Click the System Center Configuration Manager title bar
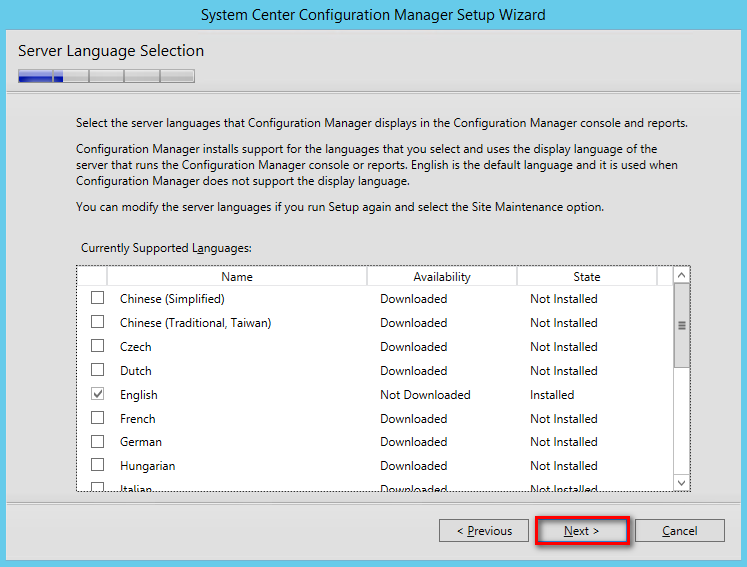This screenshot has width=747, height=567. 373,15
